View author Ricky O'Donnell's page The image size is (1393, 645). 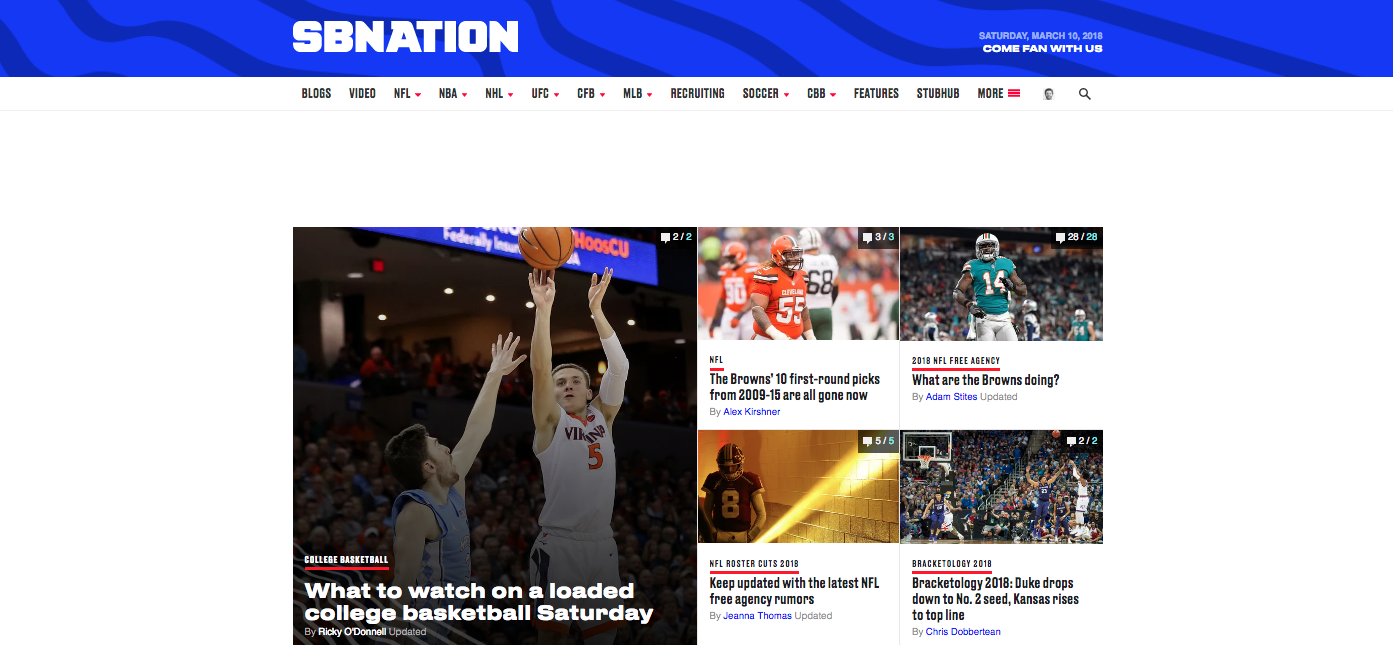point(352,632)
